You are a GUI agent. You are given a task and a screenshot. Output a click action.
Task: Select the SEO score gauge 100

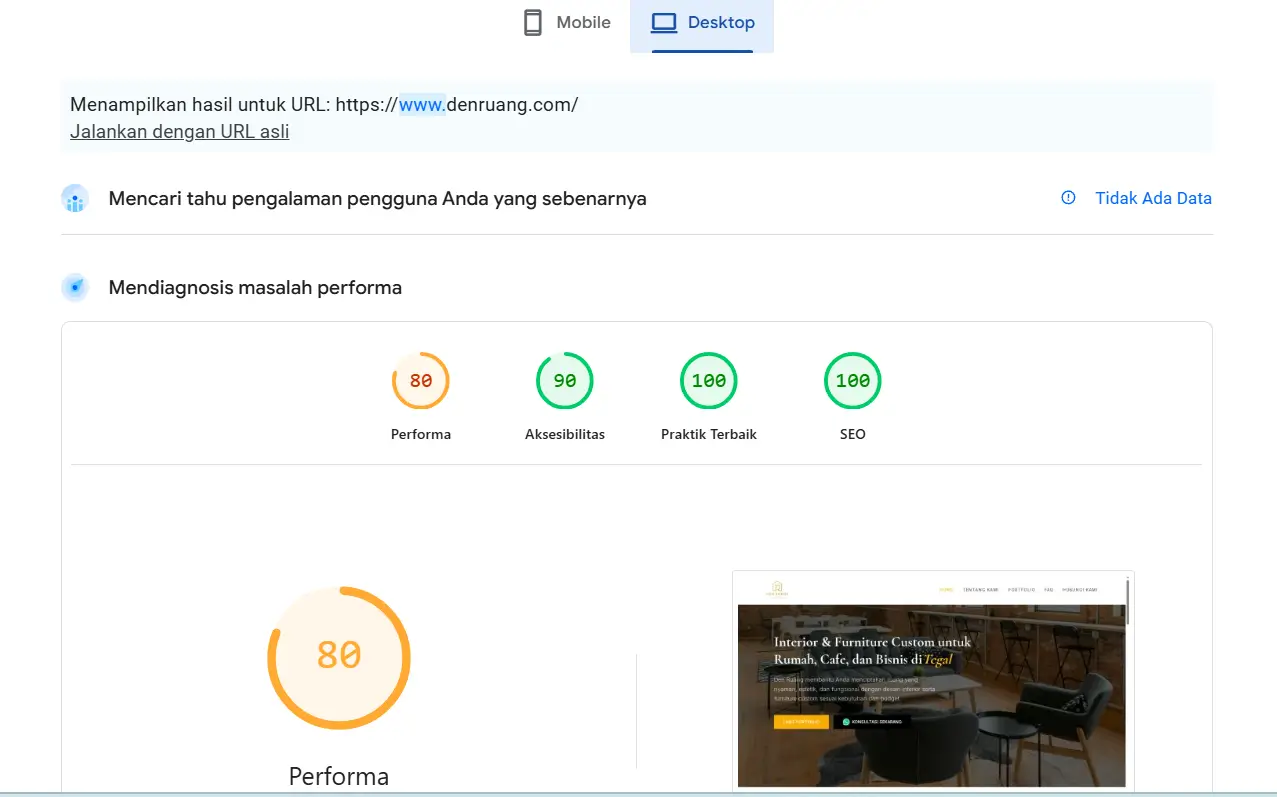[853, 381]
